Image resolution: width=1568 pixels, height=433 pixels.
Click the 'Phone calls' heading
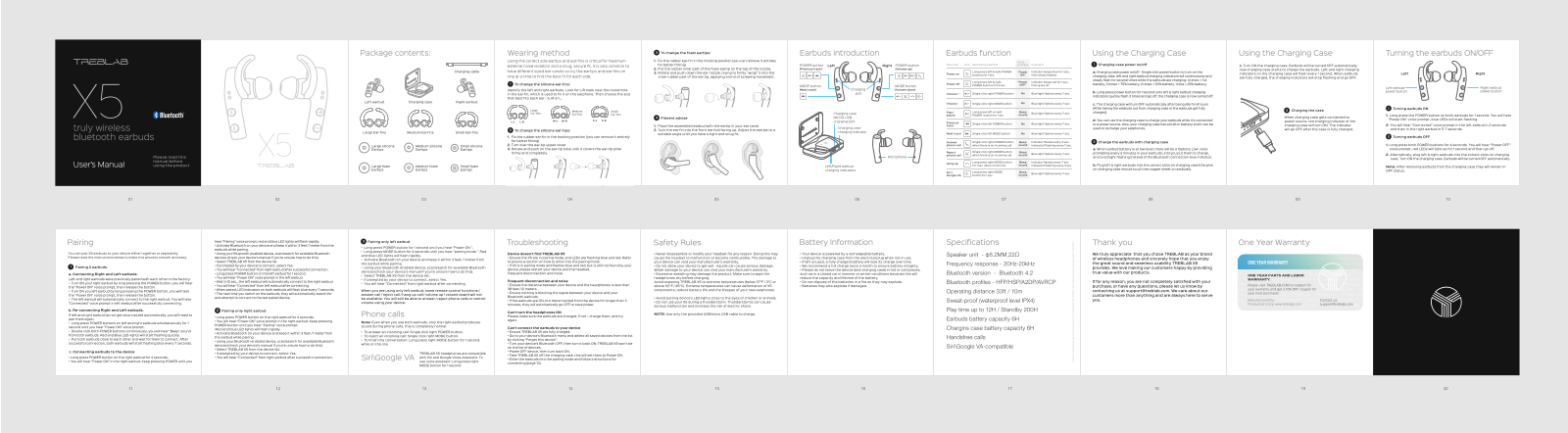tap(382, 314)
